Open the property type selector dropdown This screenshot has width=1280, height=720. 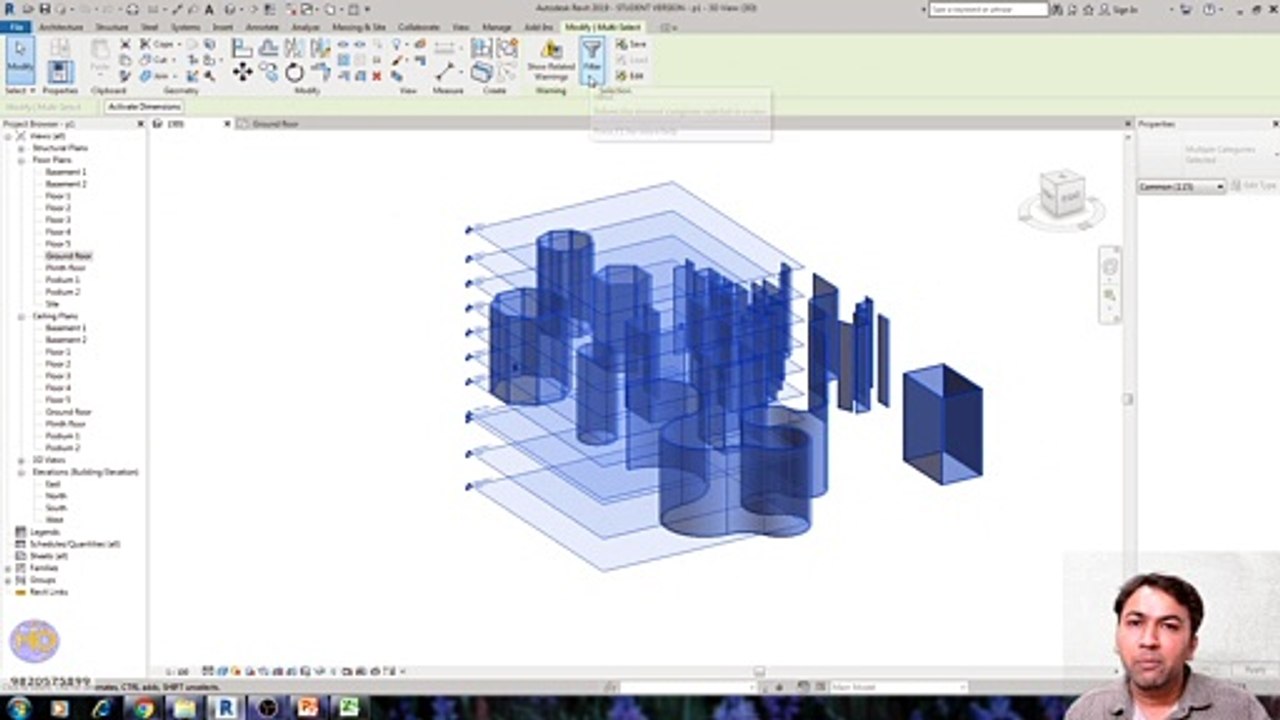(1181, 187)
